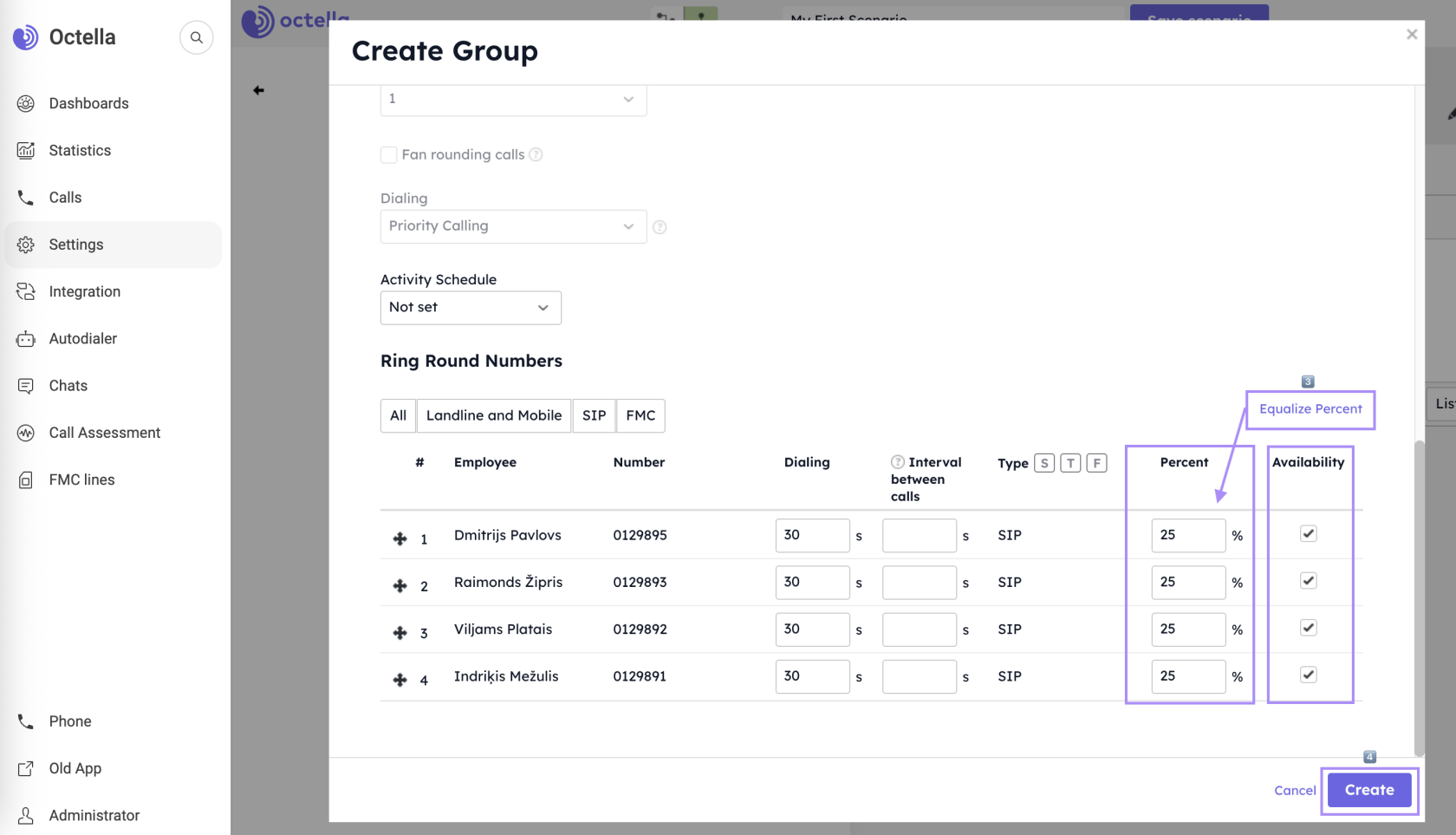Screen dimensions: 1456x835
Task: Click the modal's vertical scrollbar
Action: click(1419, 598)
